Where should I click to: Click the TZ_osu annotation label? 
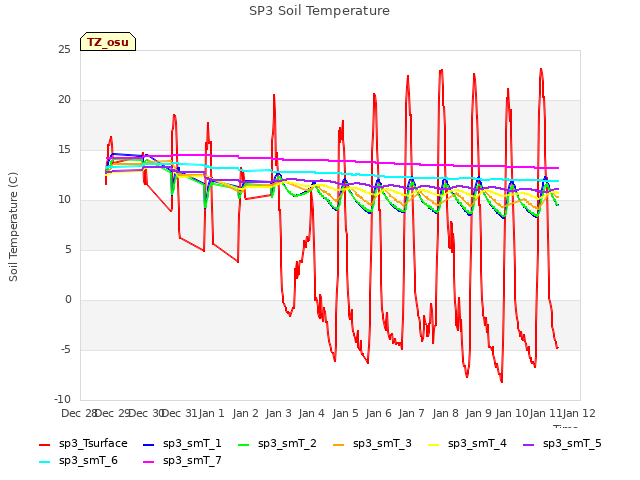pyautogui.click(x=108, y=42)
